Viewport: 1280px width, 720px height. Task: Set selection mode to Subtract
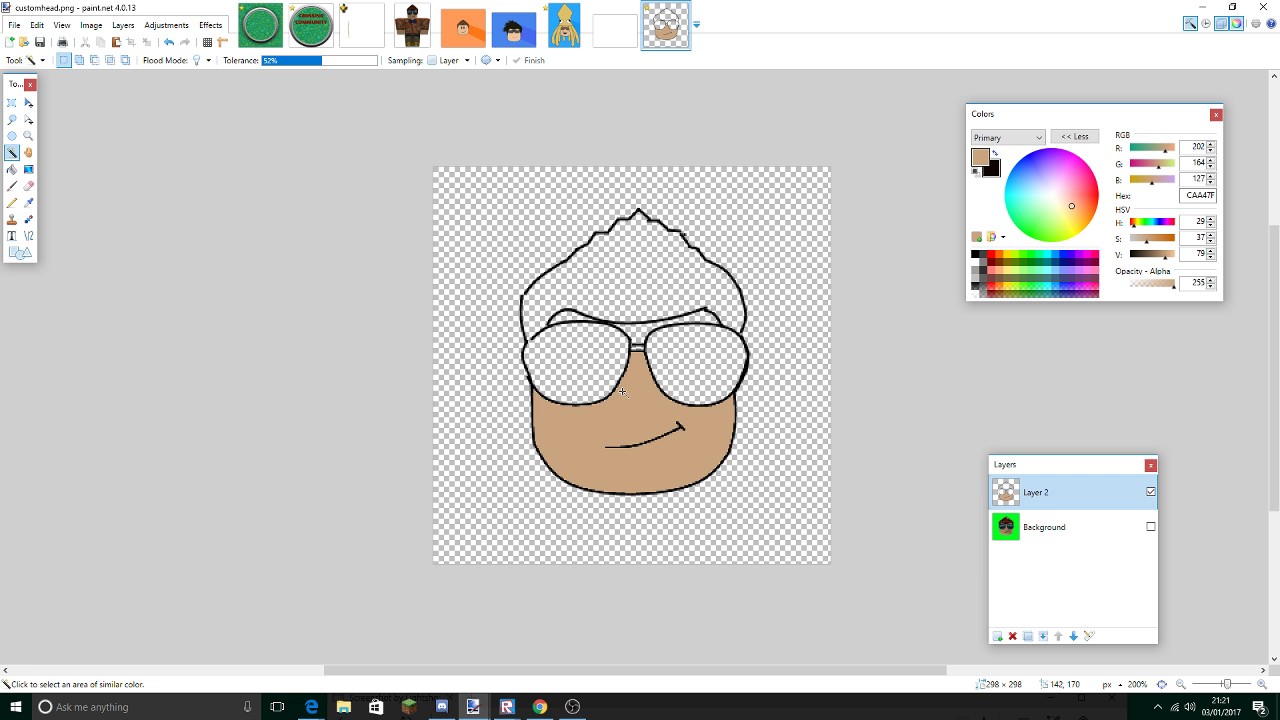click(94, 60)
